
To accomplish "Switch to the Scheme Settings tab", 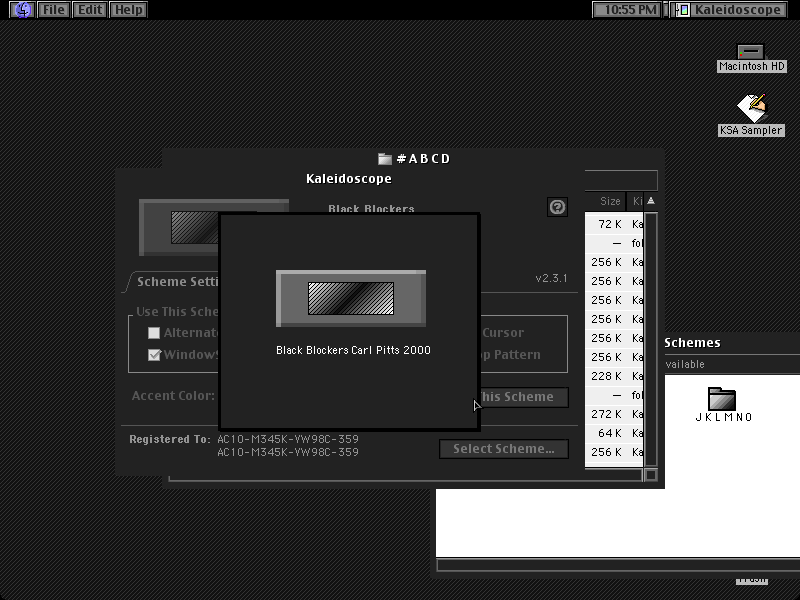I will [177, 282].
